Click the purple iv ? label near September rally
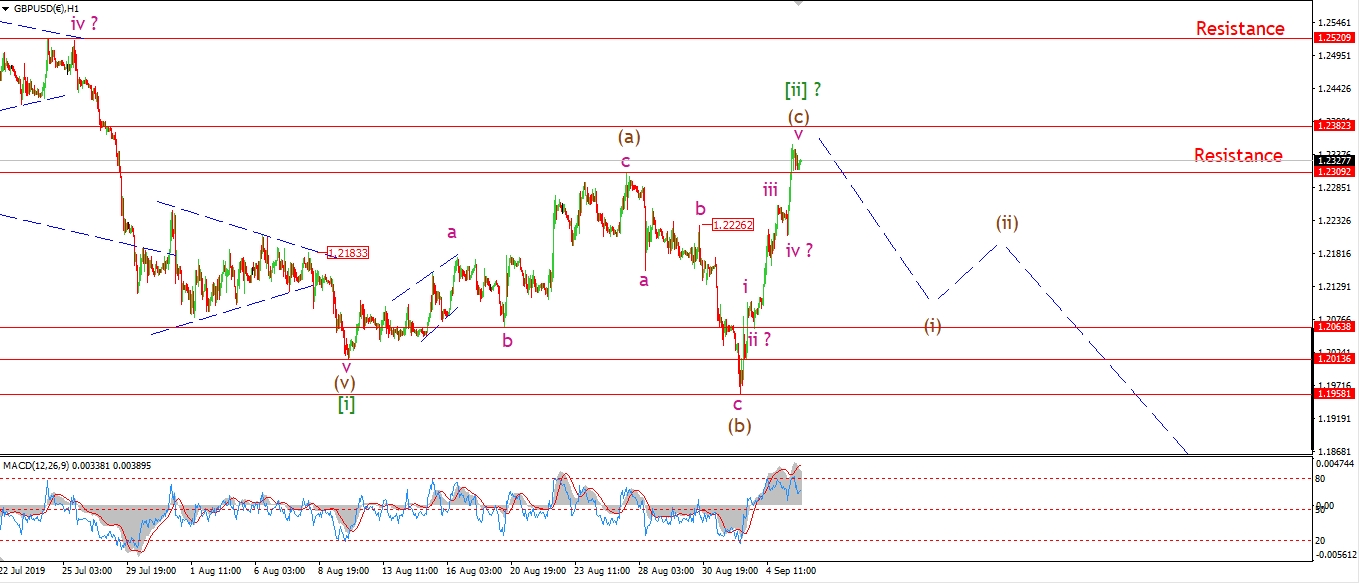This screenshot has height=584, width=1360. (x=799, y=250)
